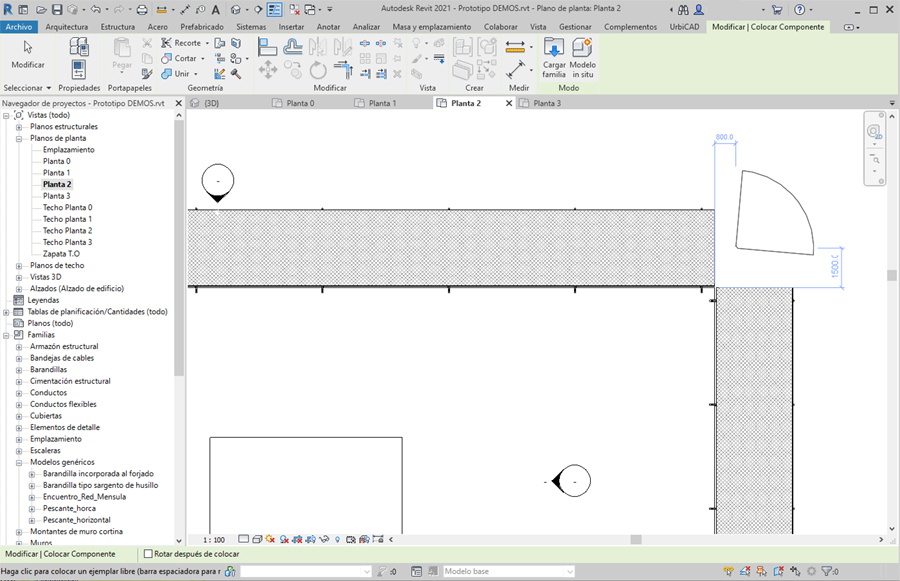Click the Modificar arrow tool
Image resolution: width=900 pixels, height=581 pixels.
click(x=27, y=47)
